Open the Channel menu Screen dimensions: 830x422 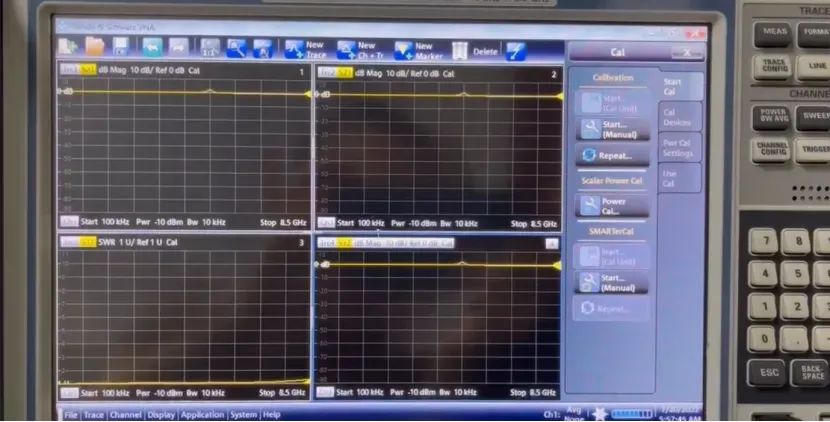pyautogui.click(x=127, y=415)
